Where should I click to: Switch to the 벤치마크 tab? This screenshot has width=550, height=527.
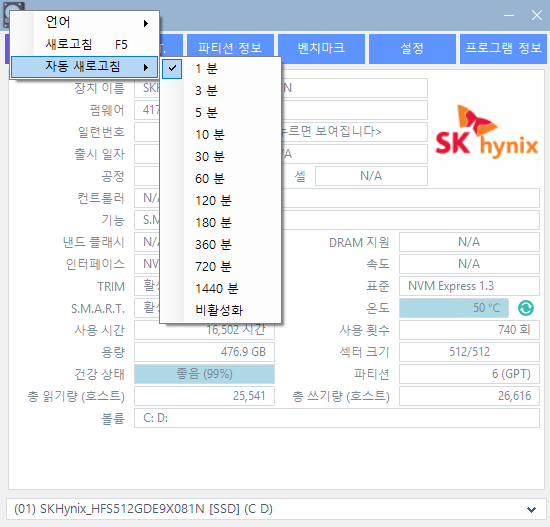point(321,49)
